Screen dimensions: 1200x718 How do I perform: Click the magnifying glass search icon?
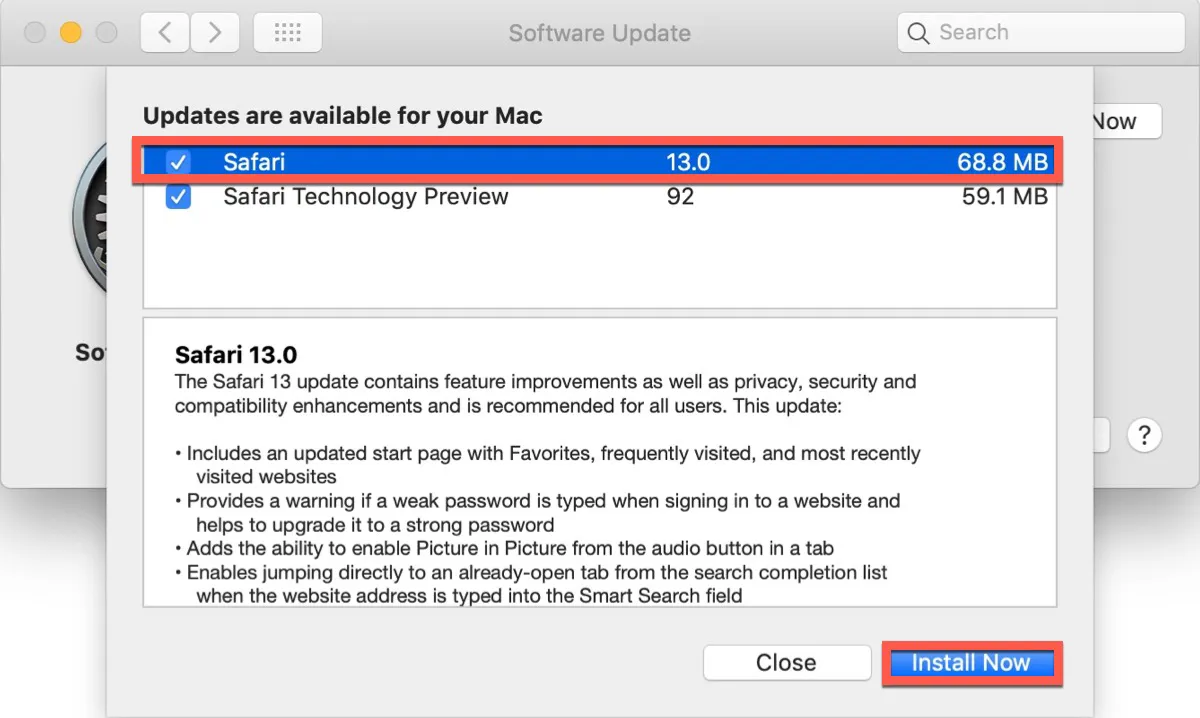[x=918, y=33]
